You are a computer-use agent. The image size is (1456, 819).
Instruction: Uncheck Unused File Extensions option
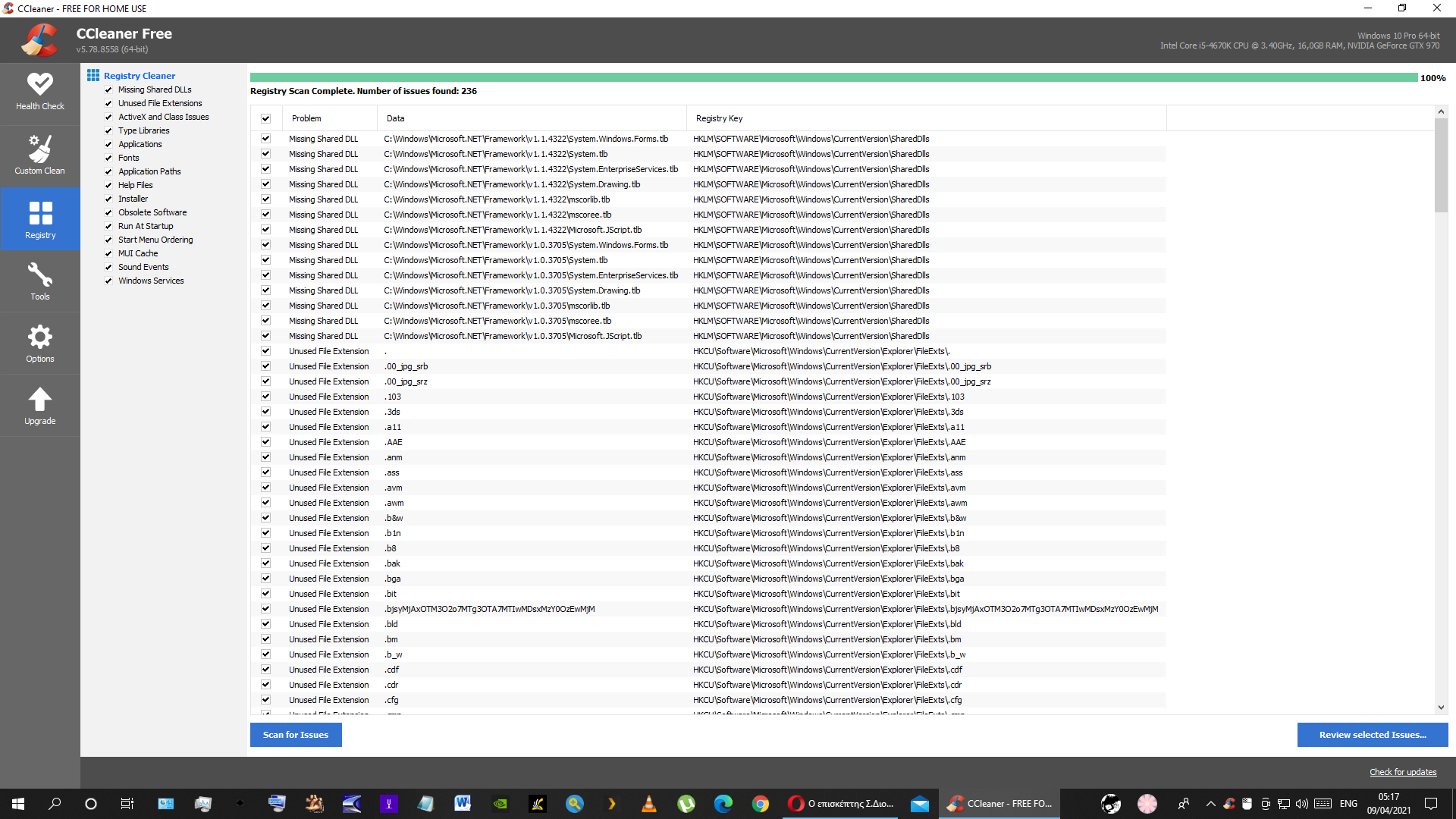[x=108, y=103]
